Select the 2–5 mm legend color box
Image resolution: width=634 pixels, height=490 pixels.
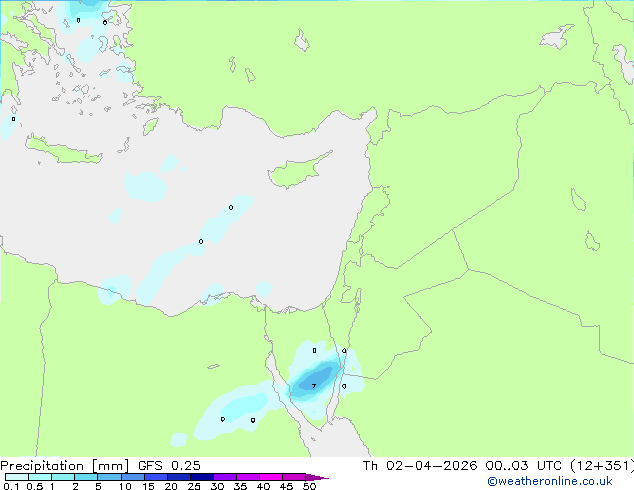point(86,477)
